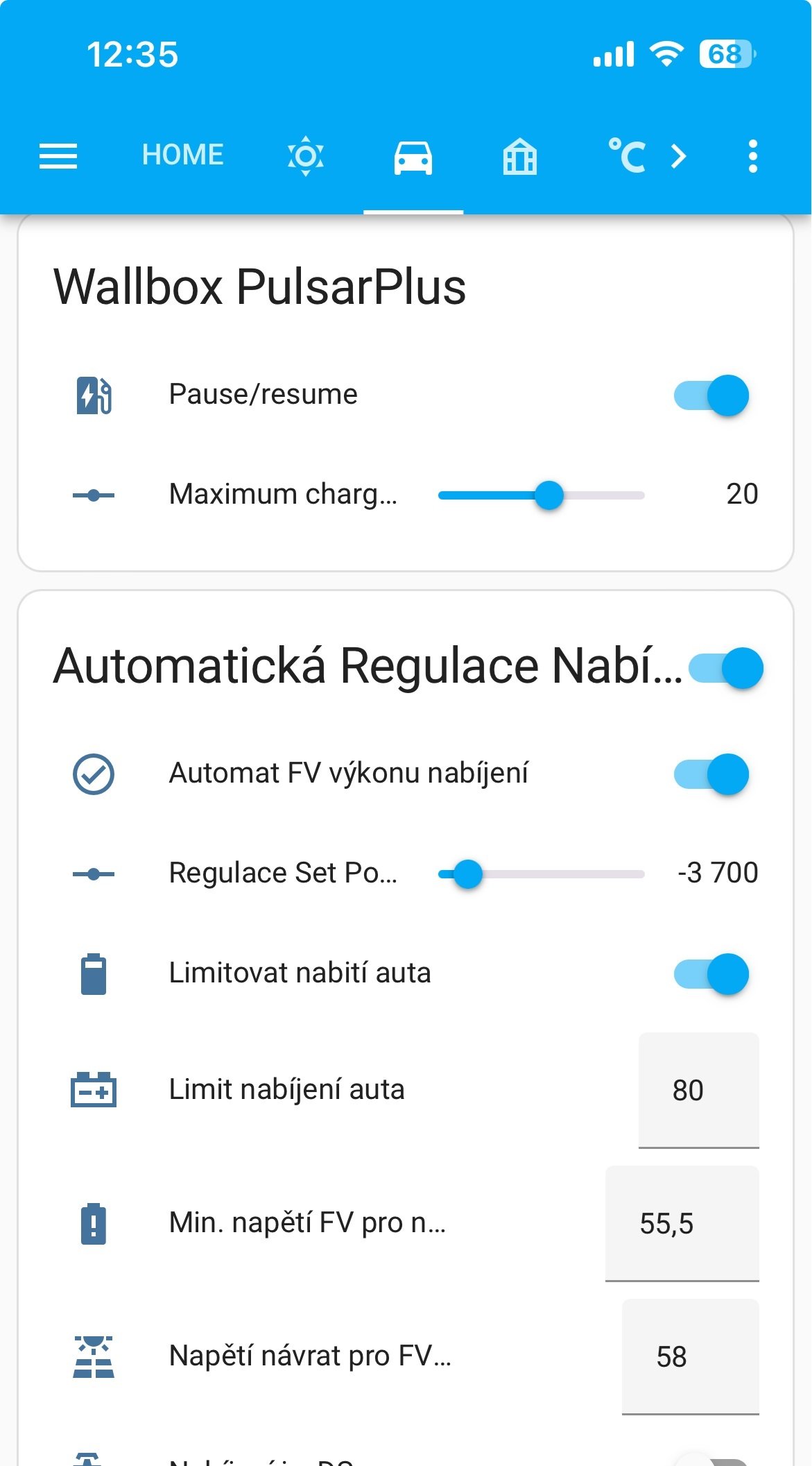Tap the Napětí návrat solar panel icon

tap(94, 1356)
